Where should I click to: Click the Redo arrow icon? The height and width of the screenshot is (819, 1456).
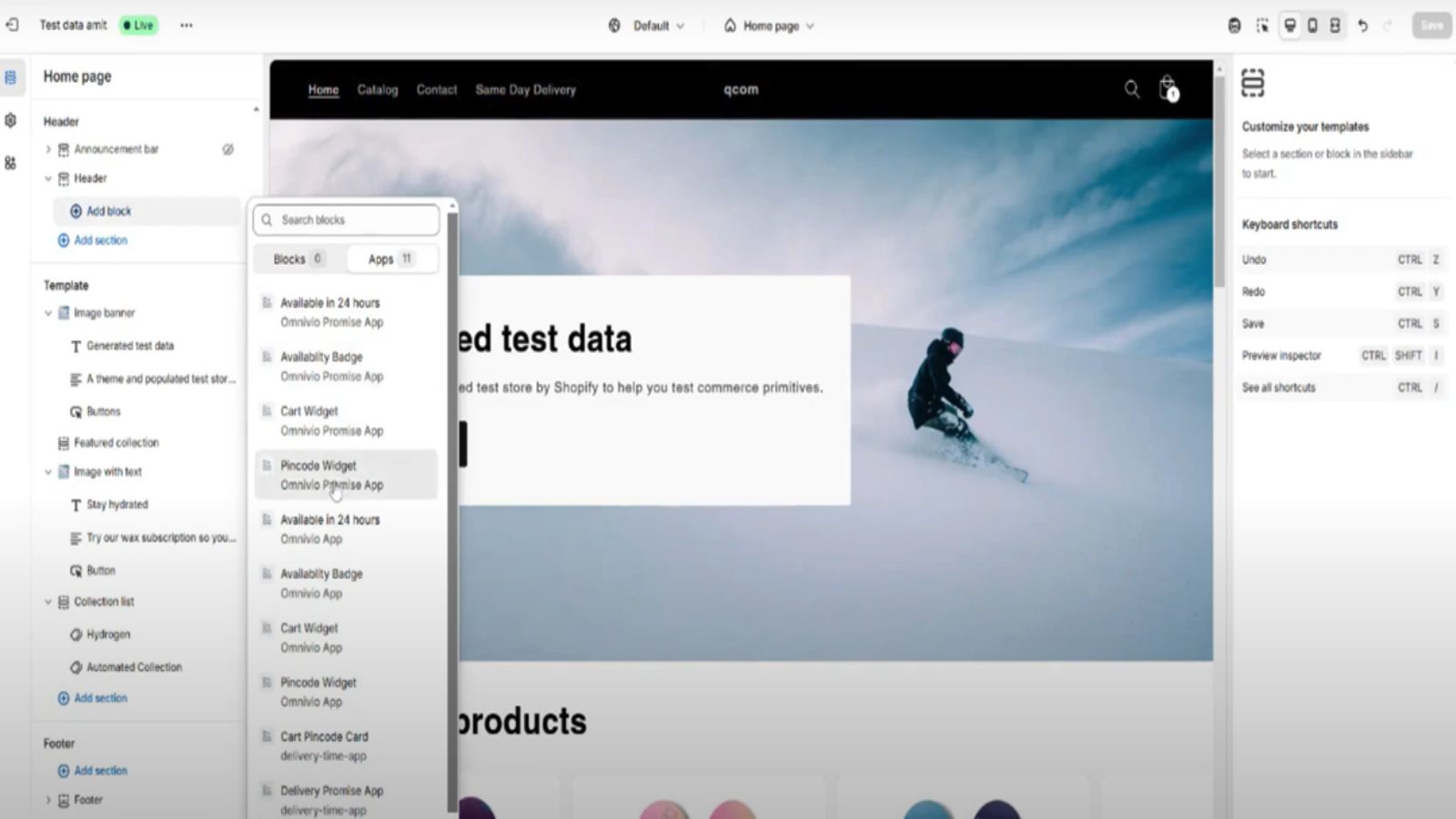(x=1388, y=25)
